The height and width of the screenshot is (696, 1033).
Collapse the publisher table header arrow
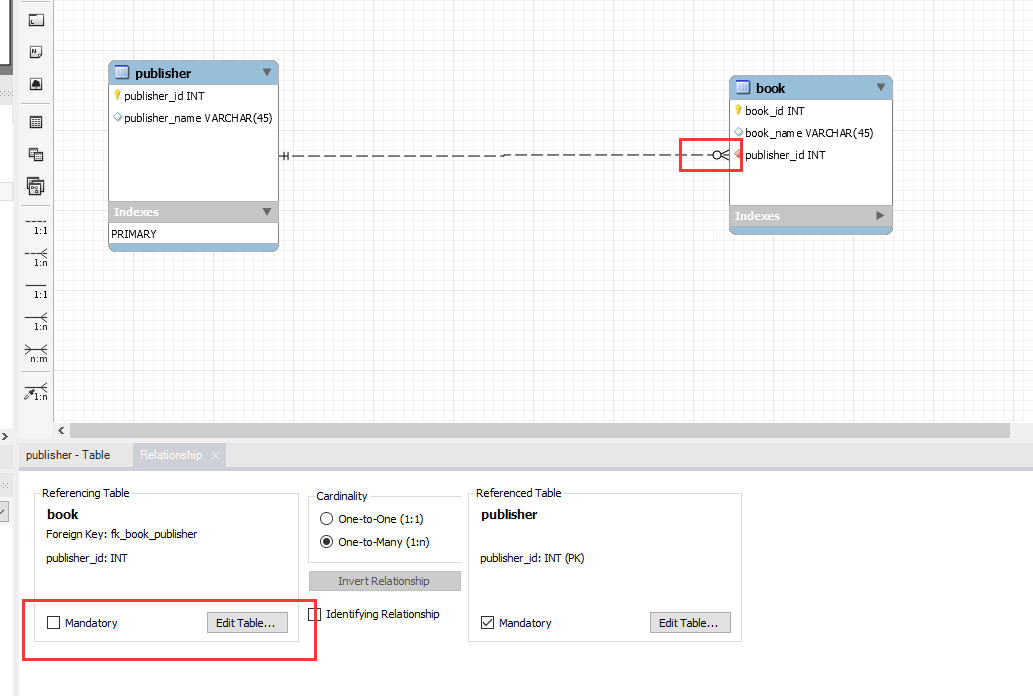point(266,72)
